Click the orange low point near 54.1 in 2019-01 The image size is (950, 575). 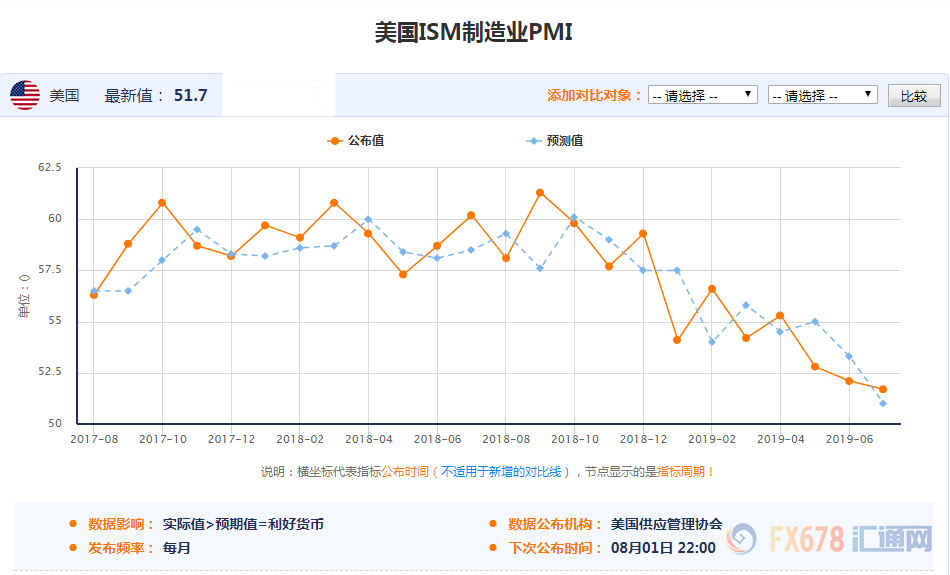[677, 340]
